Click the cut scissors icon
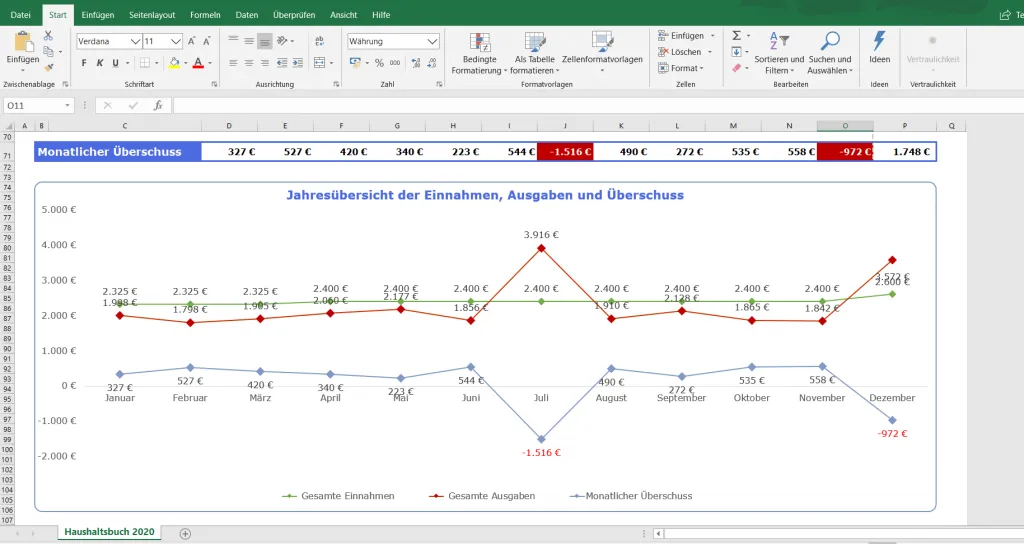This screenshot has height=544, width=1024. click(x=48, y=35)
